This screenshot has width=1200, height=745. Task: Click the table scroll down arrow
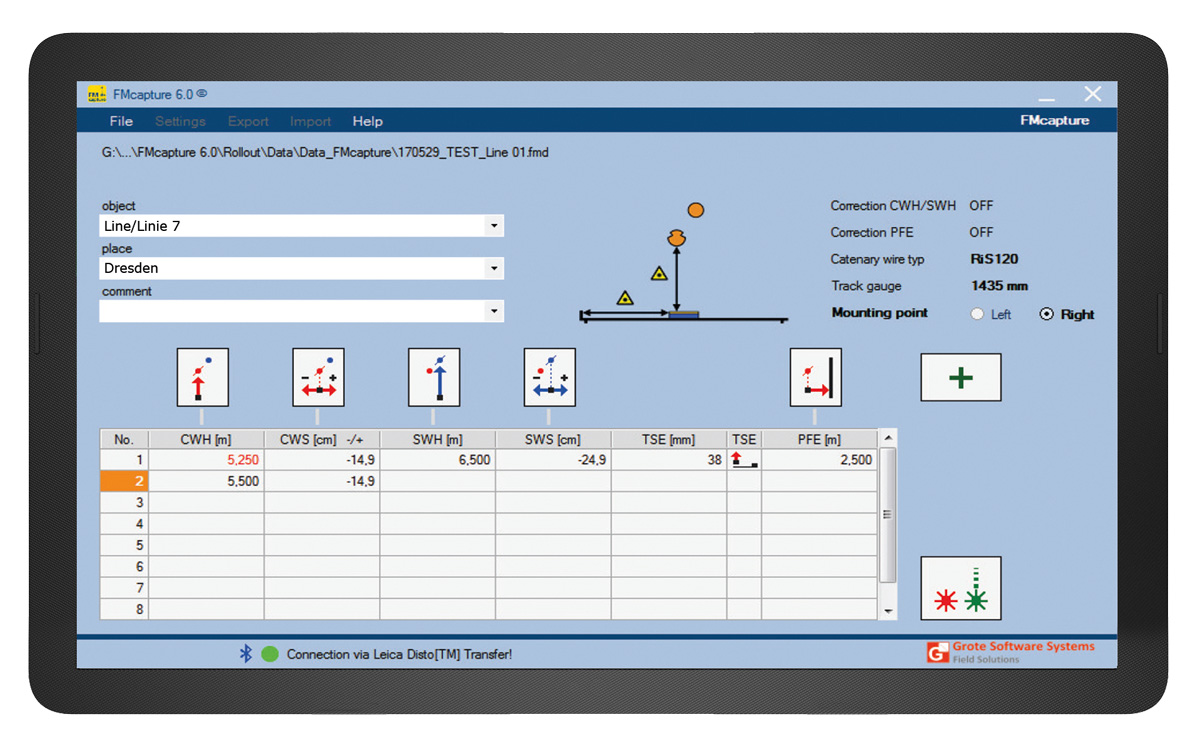pos(888,611)
